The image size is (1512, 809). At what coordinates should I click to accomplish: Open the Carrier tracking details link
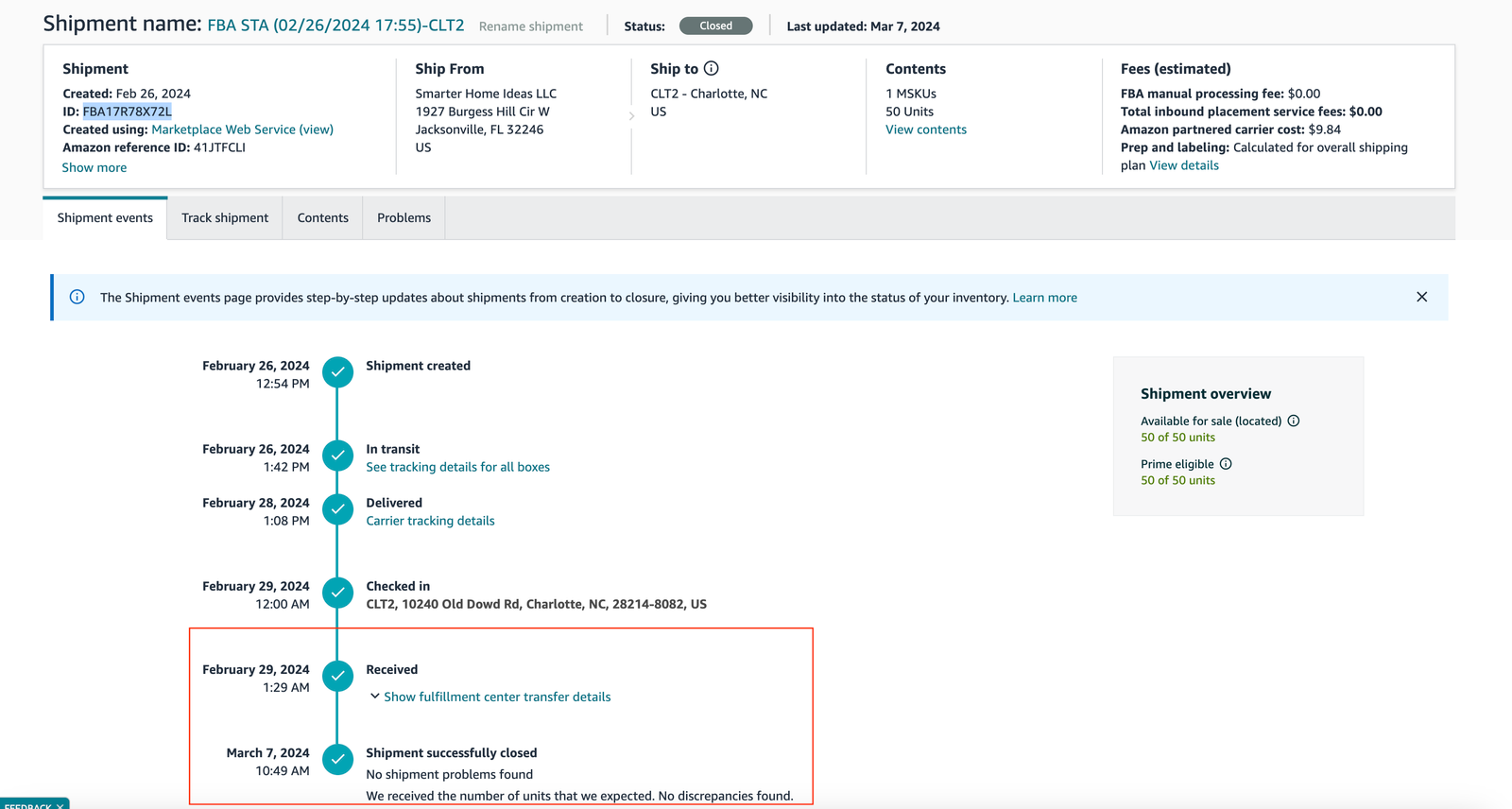pyautogui.click(x=430, y=521)
